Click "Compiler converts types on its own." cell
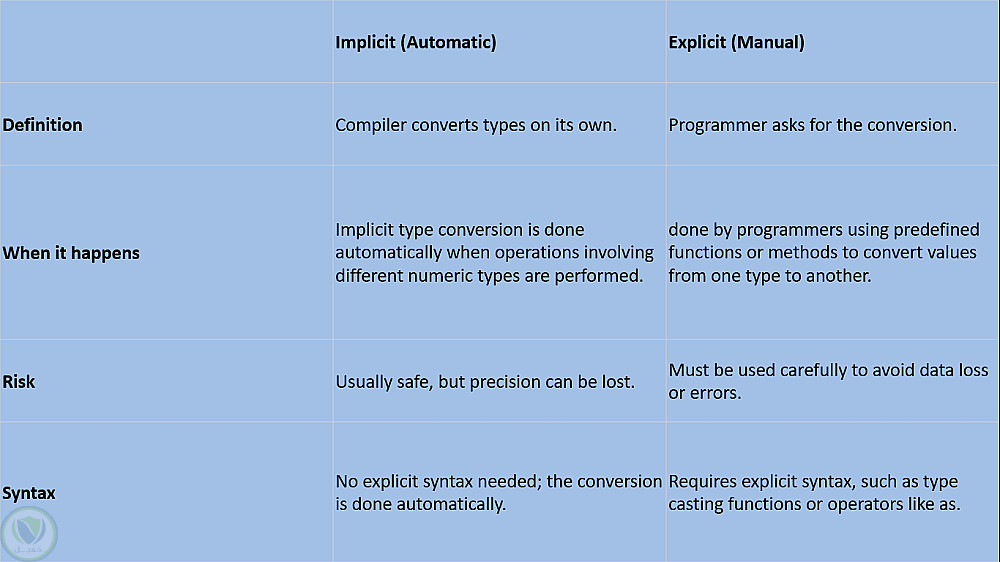The image size is (1000, 562). pos(476,125)
